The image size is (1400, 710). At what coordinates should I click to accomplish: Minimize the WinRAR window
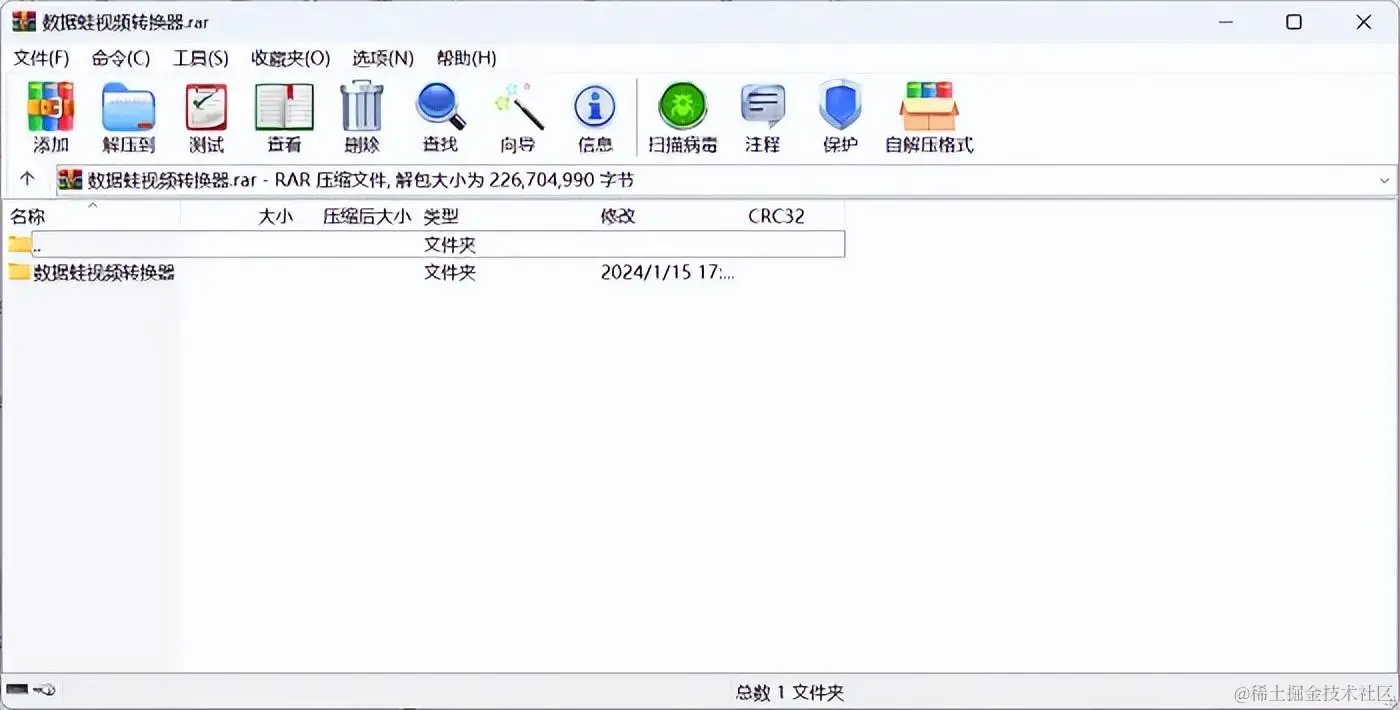pyautogui.click(x=1225, y=22)
